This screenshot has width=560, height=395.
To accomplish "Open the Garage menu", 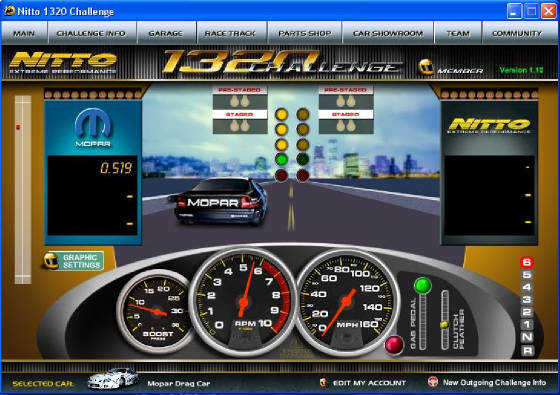I will tap(166, 33).
